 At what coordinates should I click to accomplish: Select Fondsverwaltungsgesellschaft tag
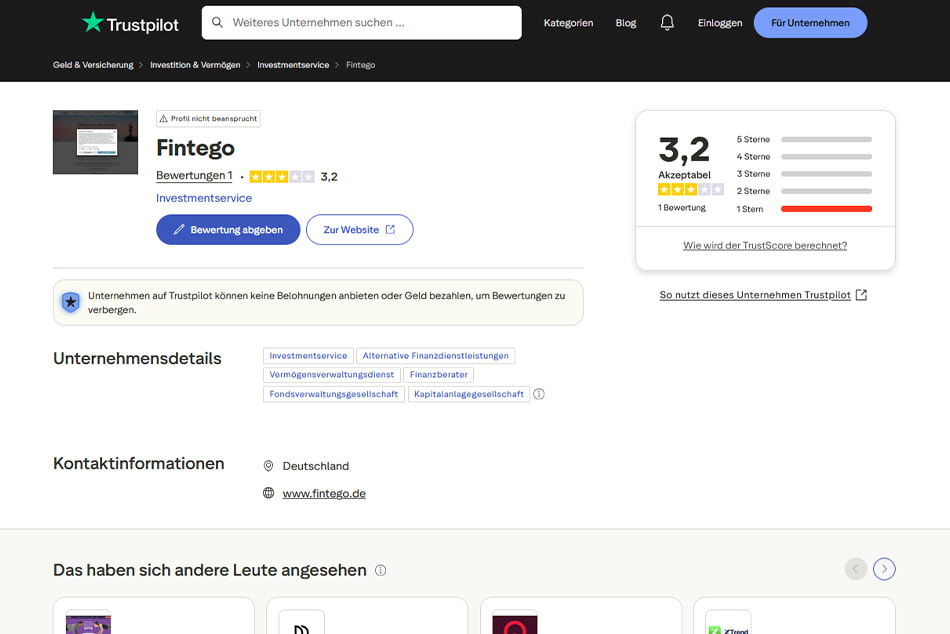point(334,394)
